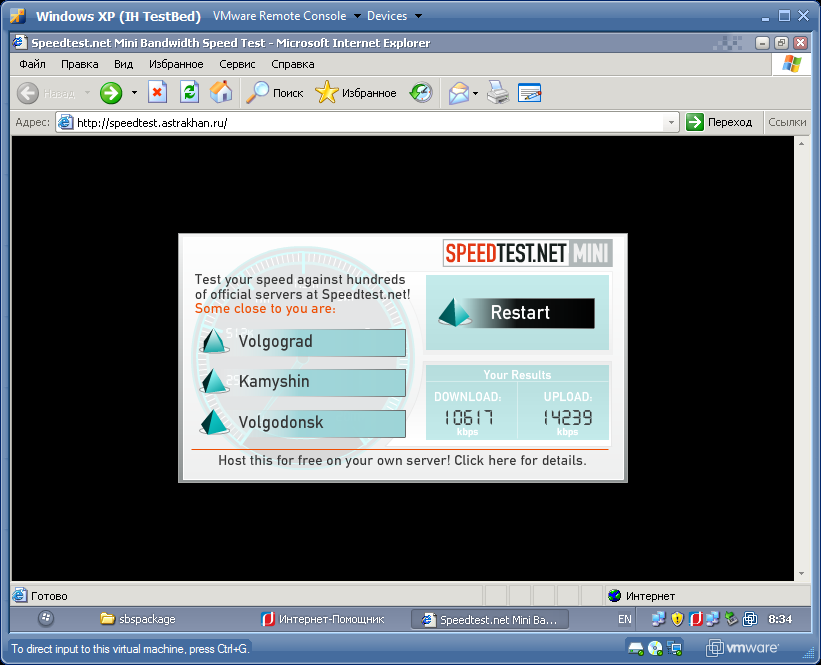Viewport: 821px width, 665px height.
Task: Click the taskbar clock showing 8:34
Action: pos(780,619)
